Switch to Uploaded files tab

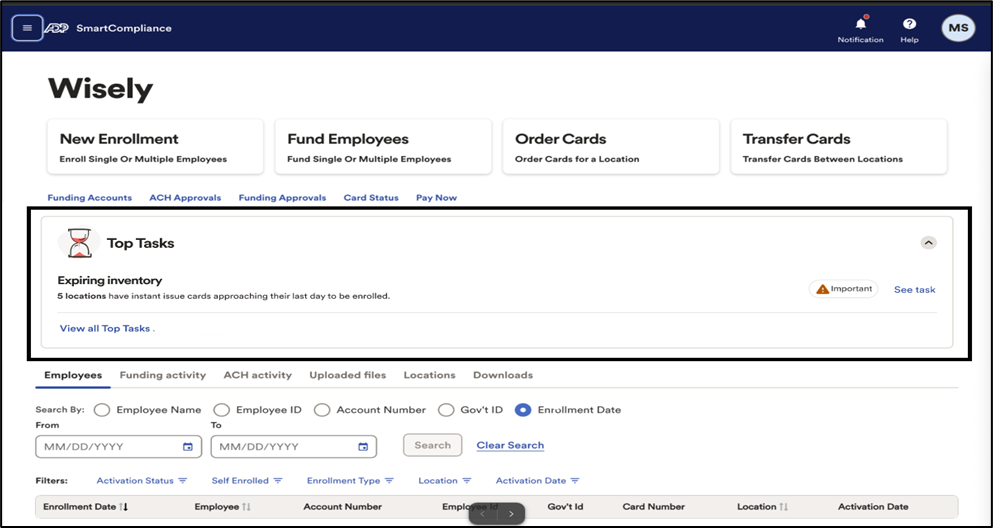pos(348,375)
